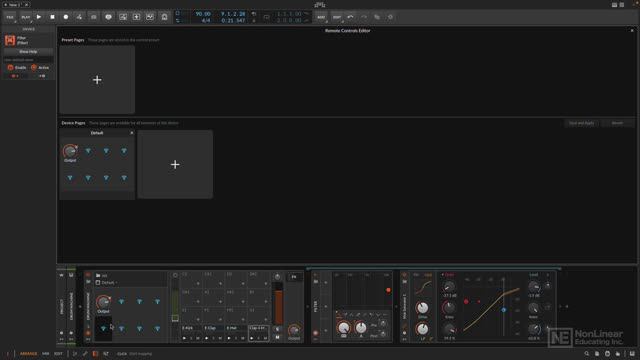The image size is (640, 360).
Task: Set the tempo field showing 90.00
Action: point(202,14)
